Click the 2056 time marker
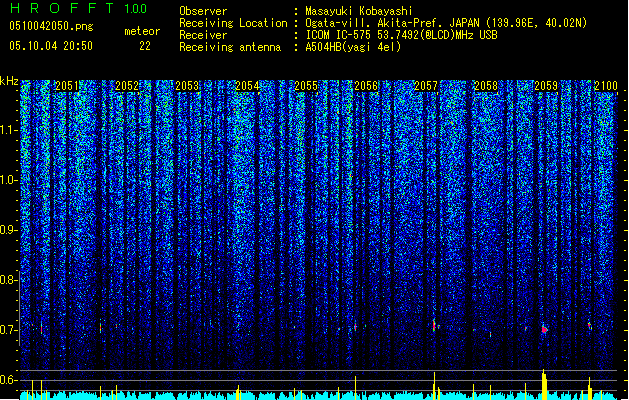 coord(366,86)
